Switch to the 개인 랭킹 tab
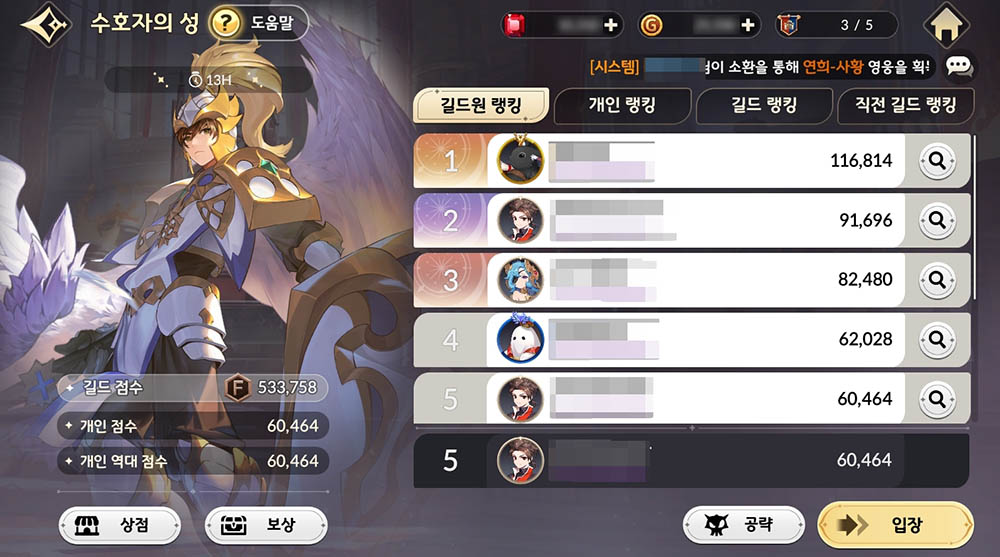The width and height of the screenshot is (1000, 557). (x=622, y=105)
